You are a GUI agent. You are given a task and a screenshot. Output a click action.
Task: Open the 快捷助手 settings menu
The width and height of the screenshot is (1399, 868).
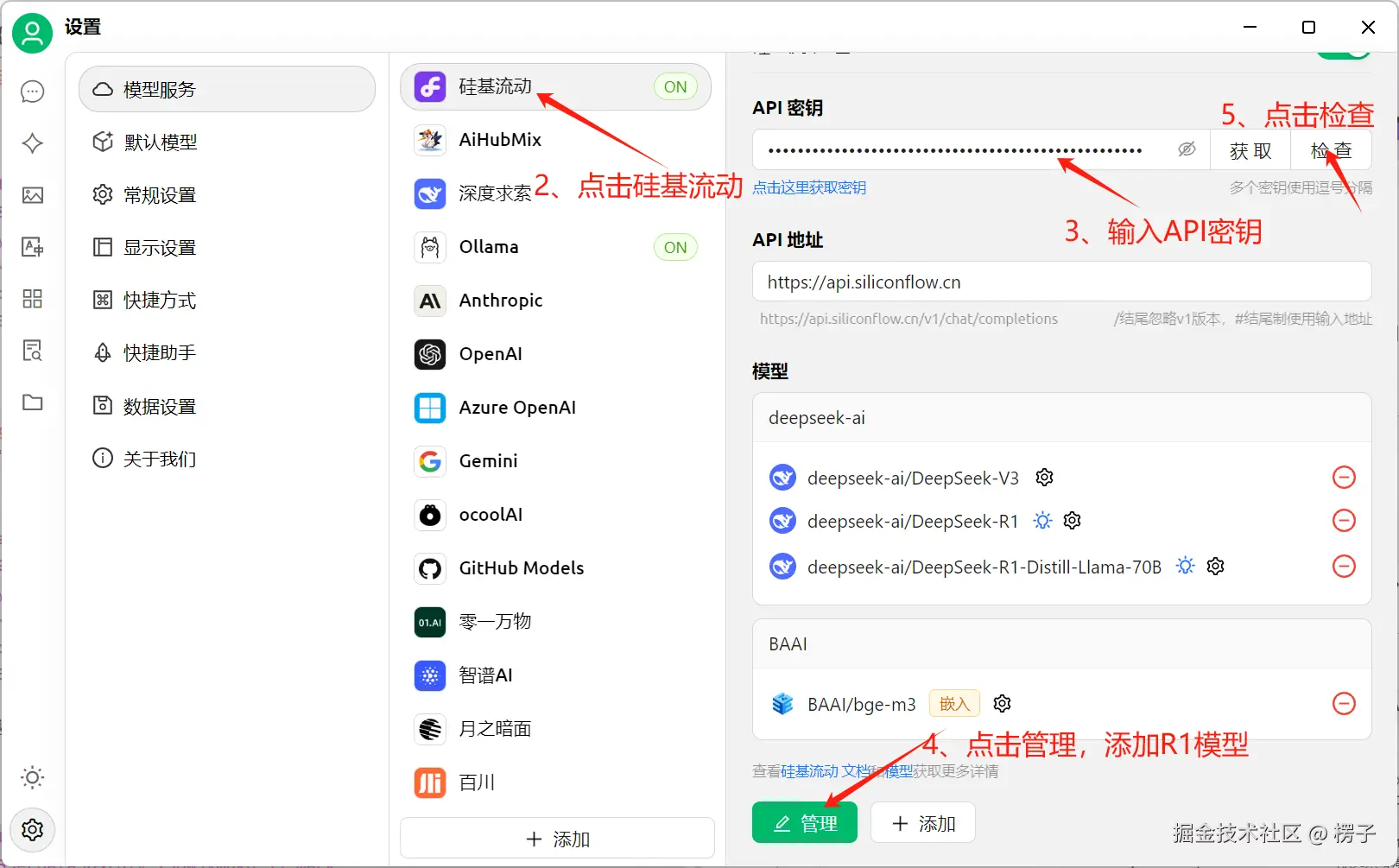pos(227,352)
